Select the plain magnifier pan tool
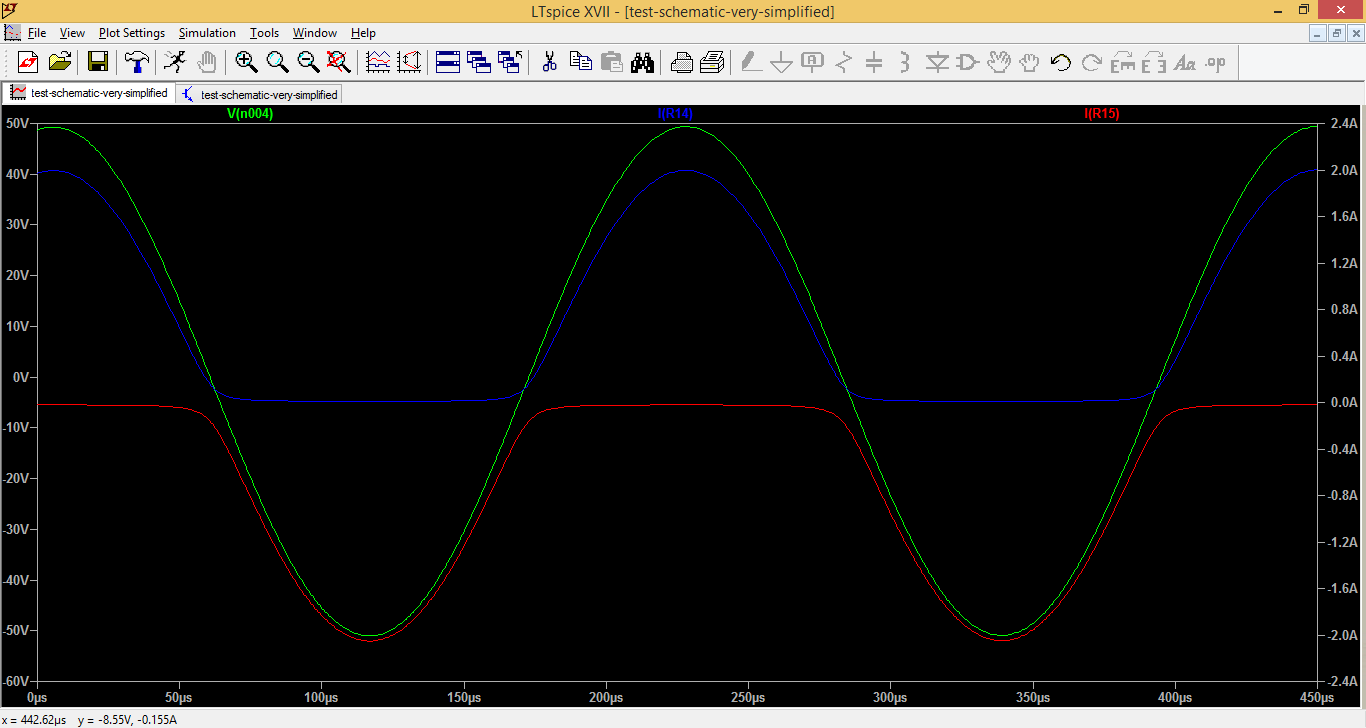1366x728 pixels. pyautogui.click(x=277, y=62)
